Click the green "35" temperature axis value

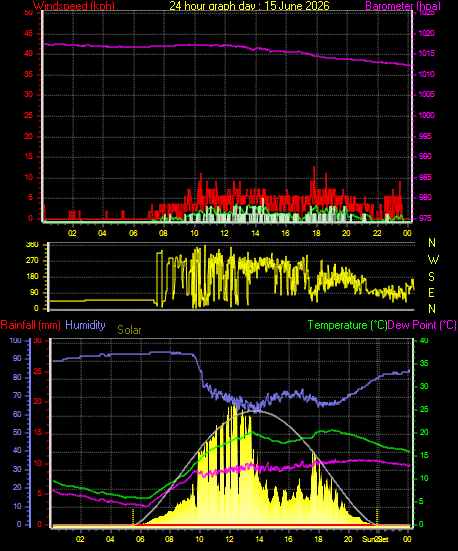point(424,363)
